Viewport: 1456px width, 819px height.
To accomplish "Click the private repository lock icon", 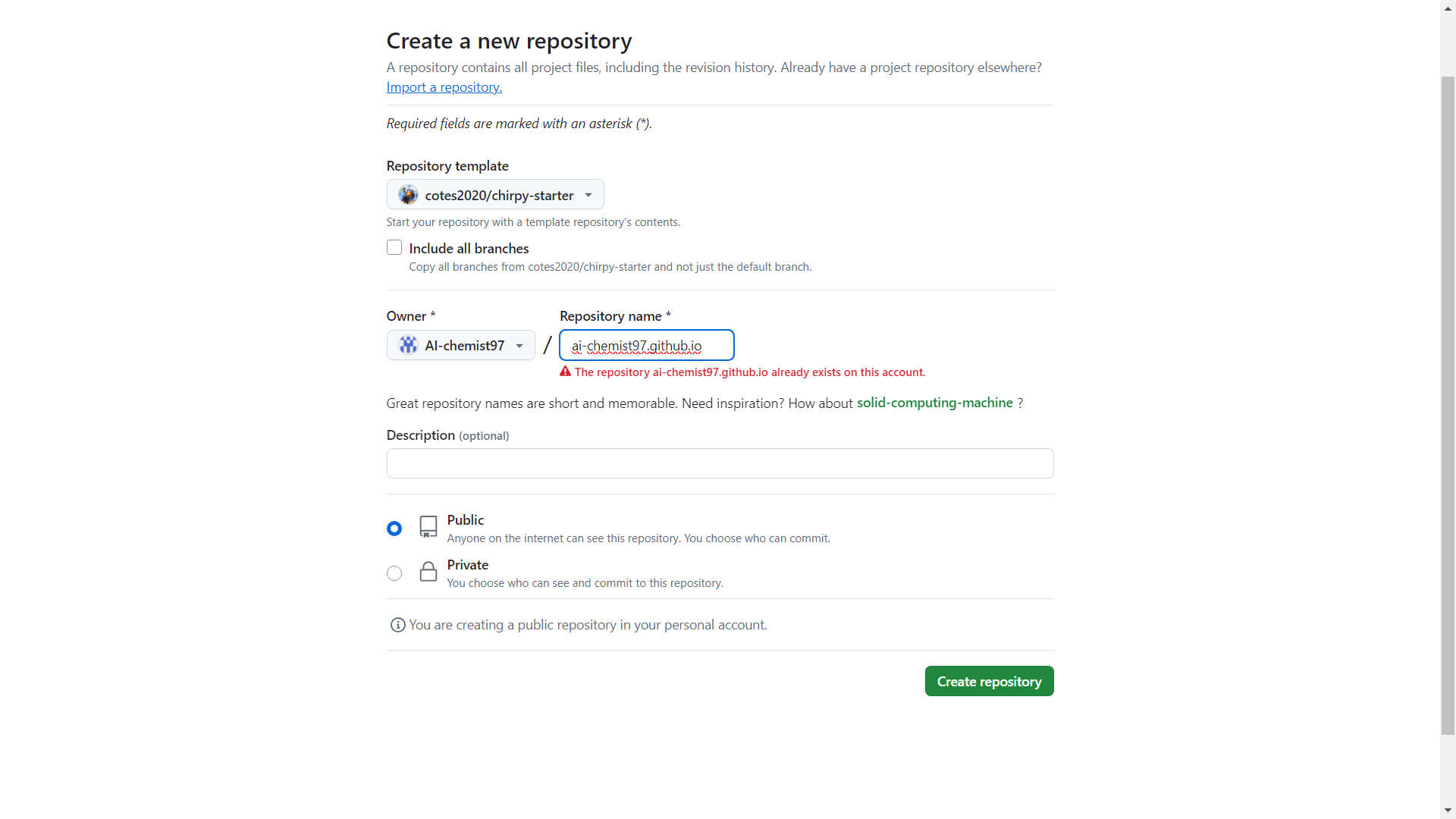I will coord(428,572).
